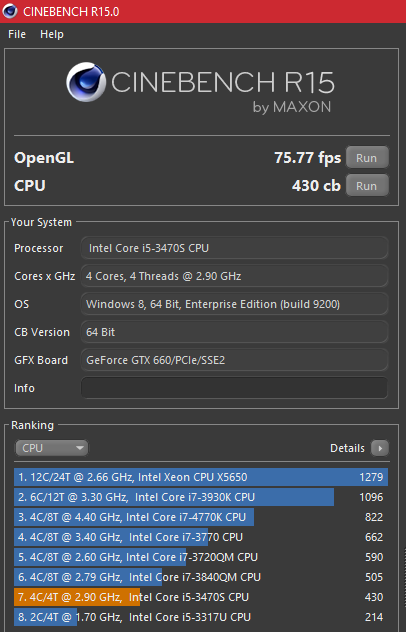Select the orange i5-3470S ranking bar
The width and height of the screenshot is (406, 632).
tap(201, 597)
